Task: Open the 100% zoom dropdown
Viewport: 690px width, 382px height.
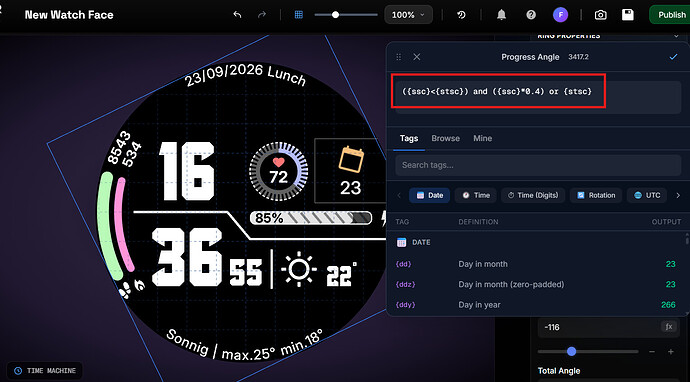Action: [408, 15]
